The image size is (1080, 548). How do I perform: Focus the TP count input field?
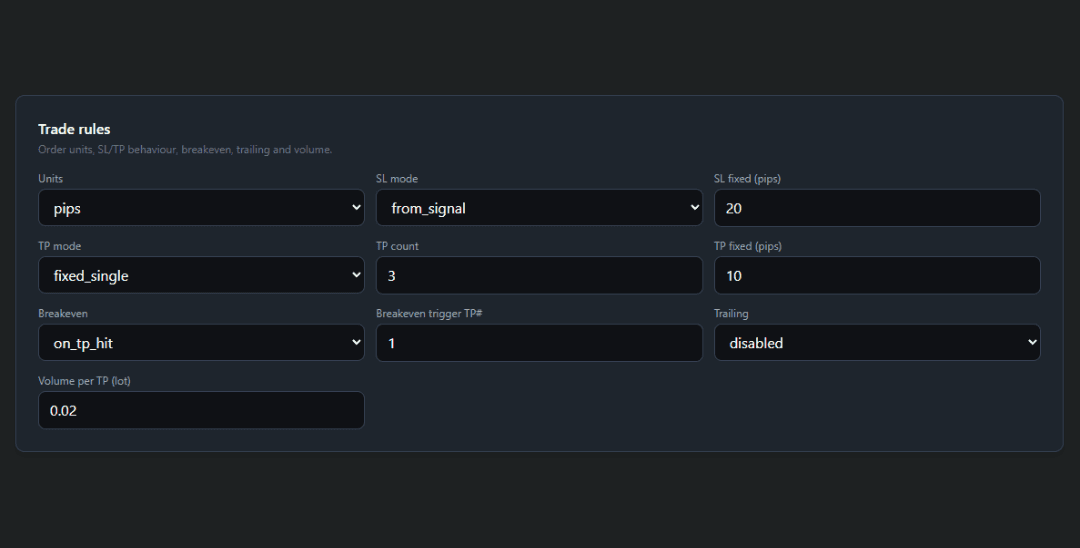coord(539,275)
